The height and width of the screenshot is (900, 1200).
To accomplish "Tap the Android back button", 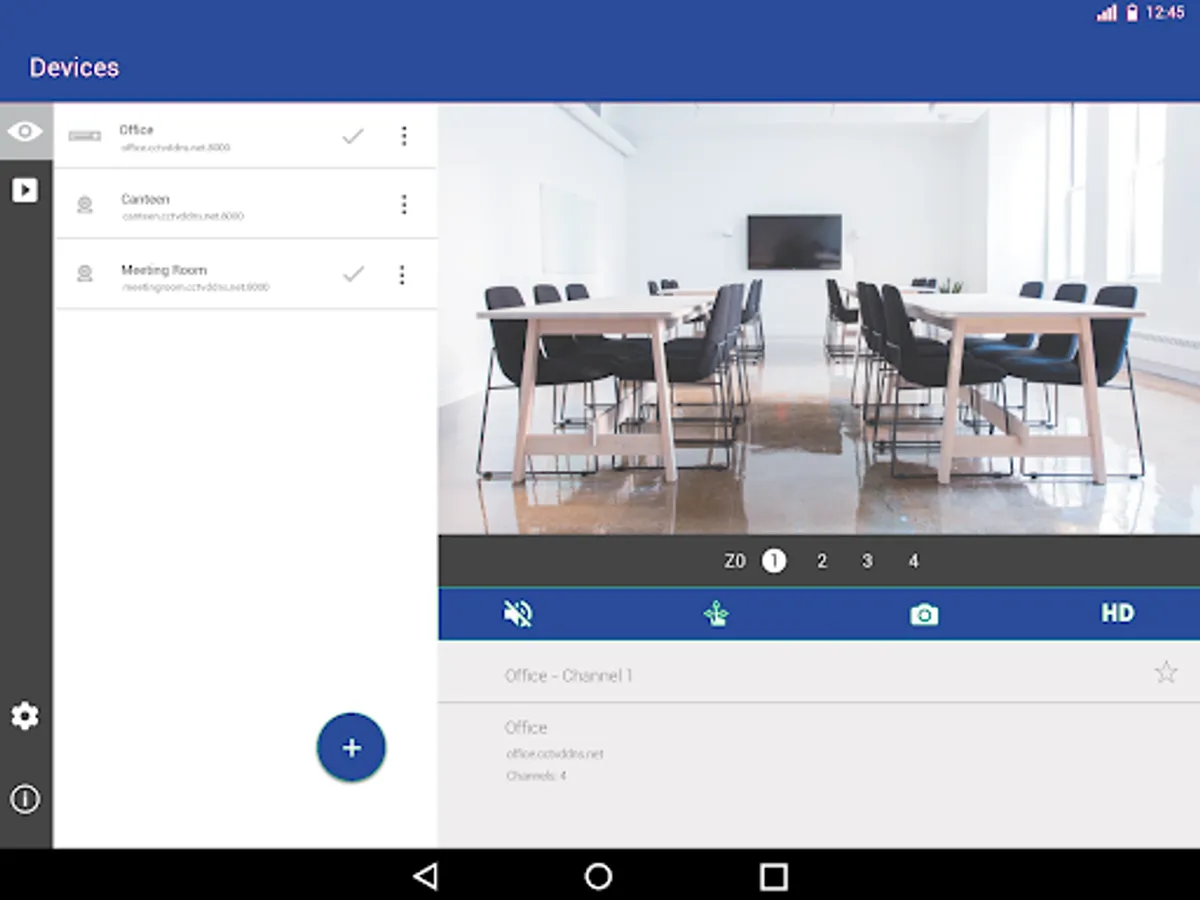I will pos(425,877).
